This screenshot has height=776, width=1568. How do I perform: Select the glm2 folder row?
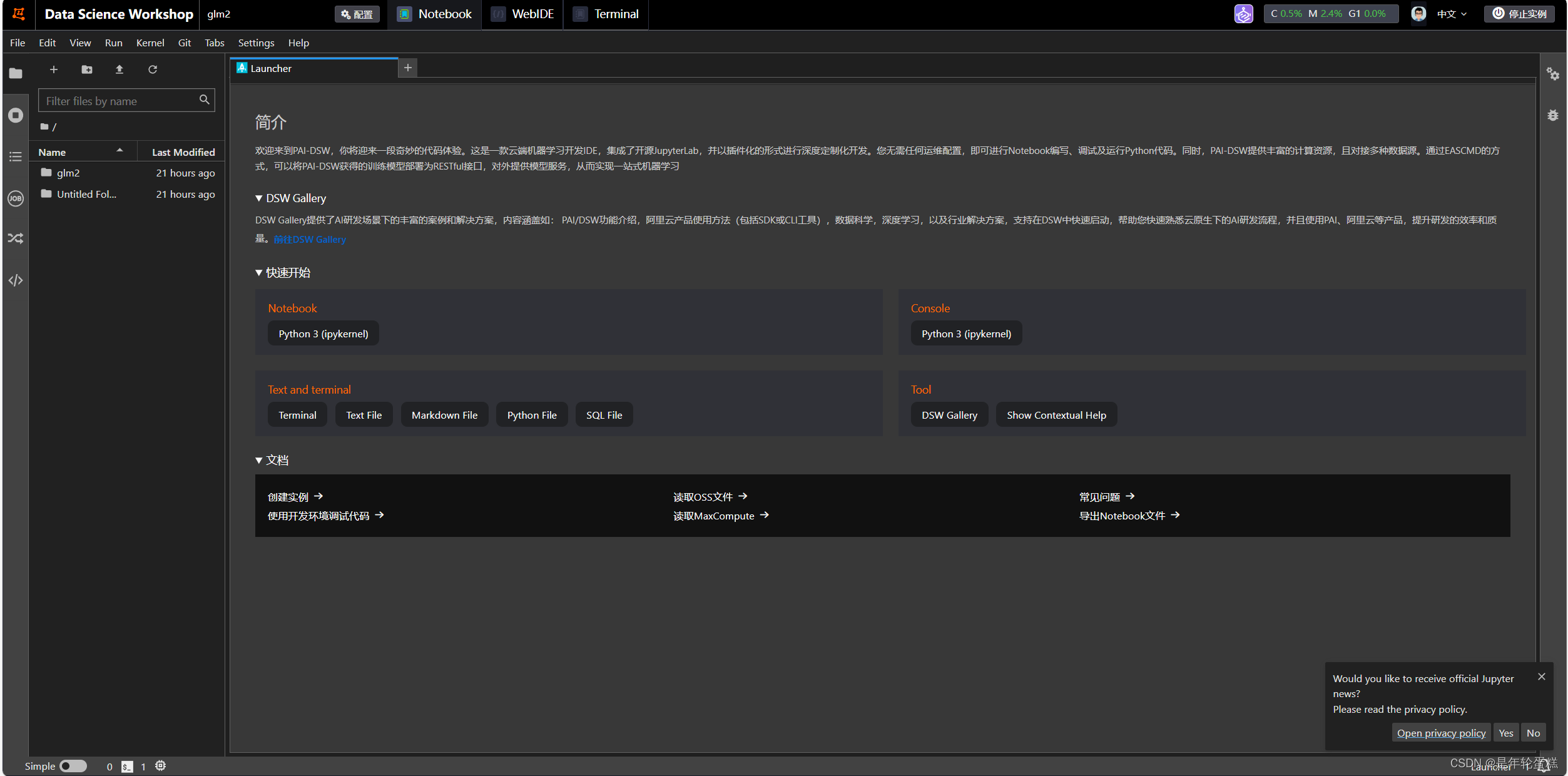click(127, 173)
